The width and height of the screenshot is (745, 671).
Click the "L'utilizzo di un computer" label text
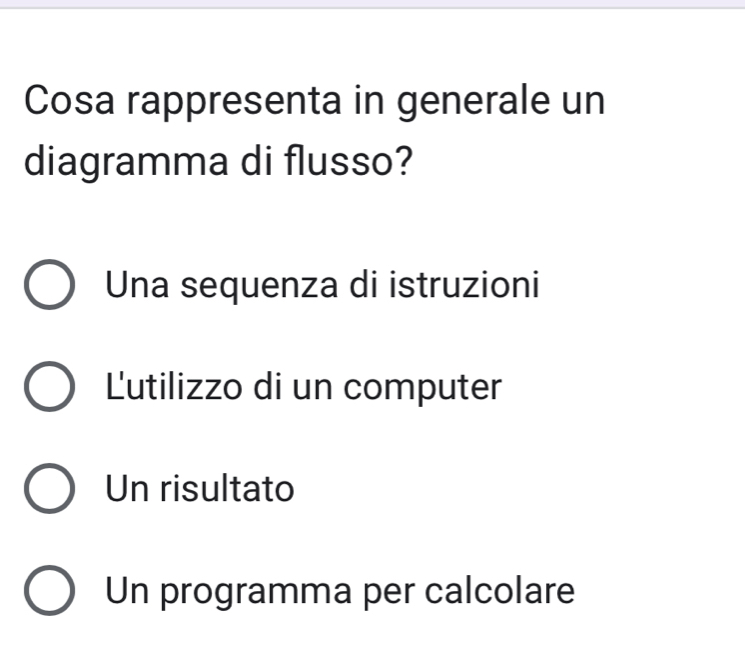click(303, 387)
